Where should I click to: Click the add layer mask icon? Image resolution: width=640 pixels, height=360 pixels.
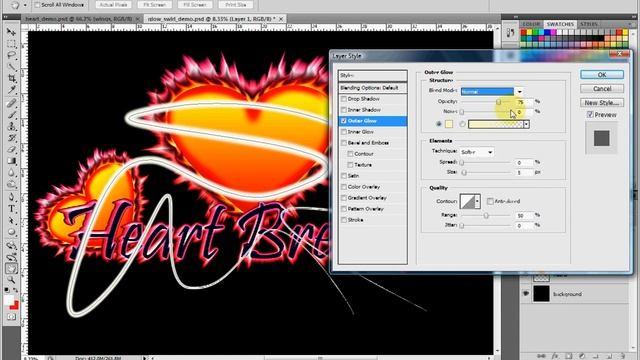569,356
